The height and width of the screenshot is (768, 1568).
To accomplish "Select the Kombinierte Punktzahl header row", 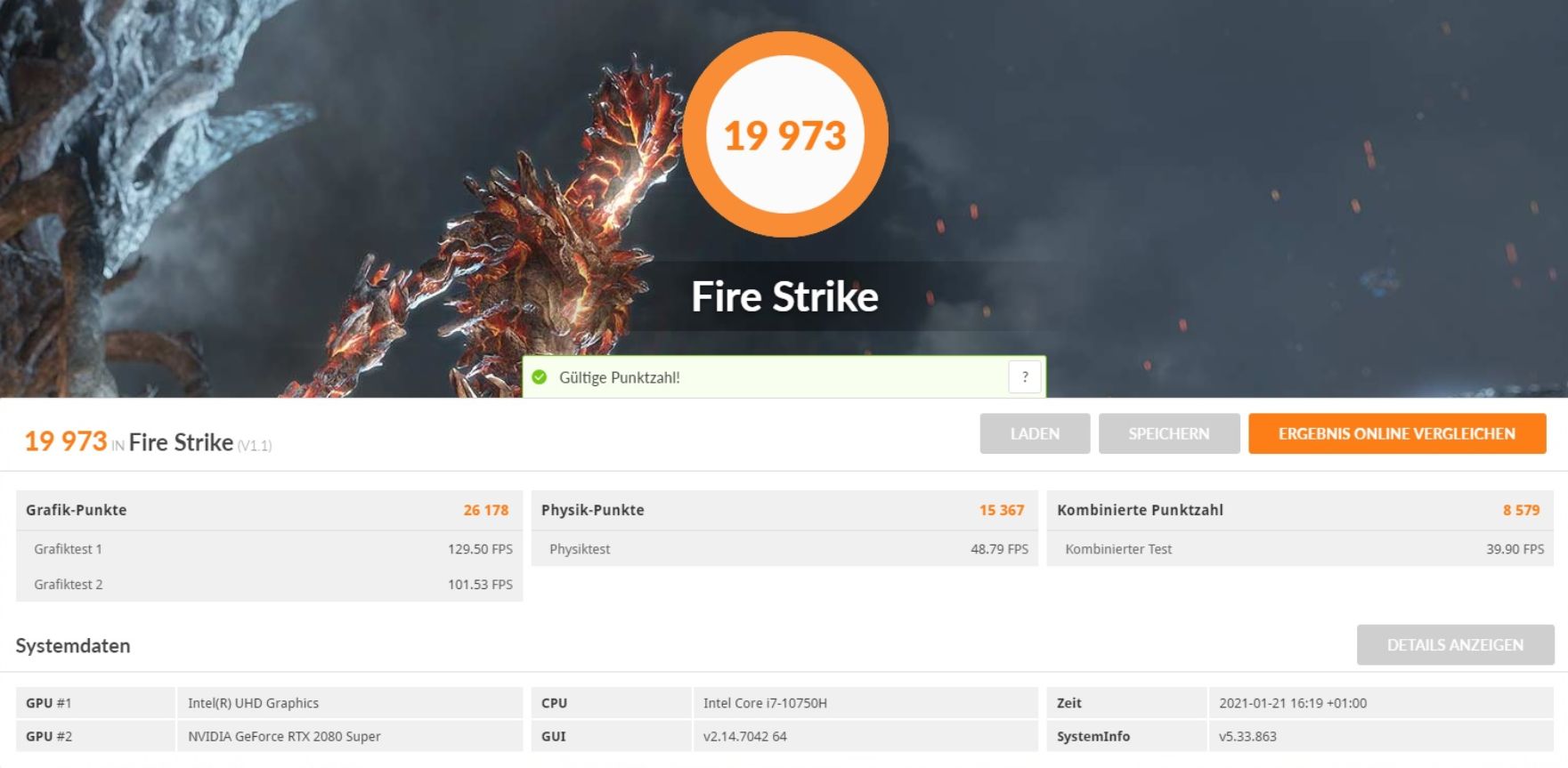I will click(x=1300, y=510).
